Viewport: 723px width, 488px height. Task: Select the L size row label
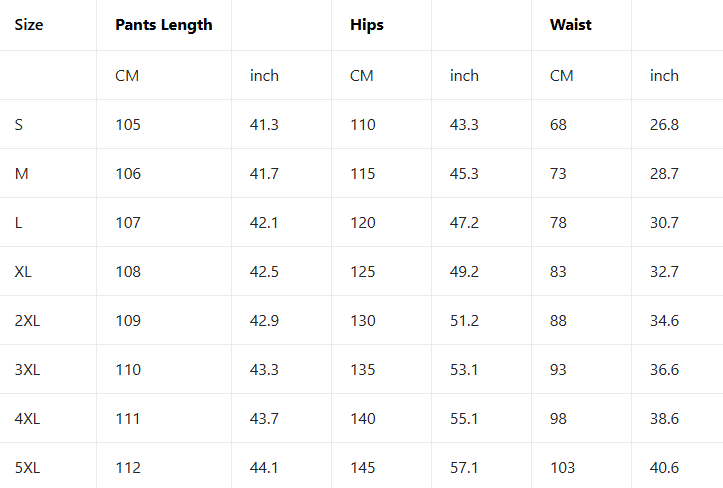point(19,223)
